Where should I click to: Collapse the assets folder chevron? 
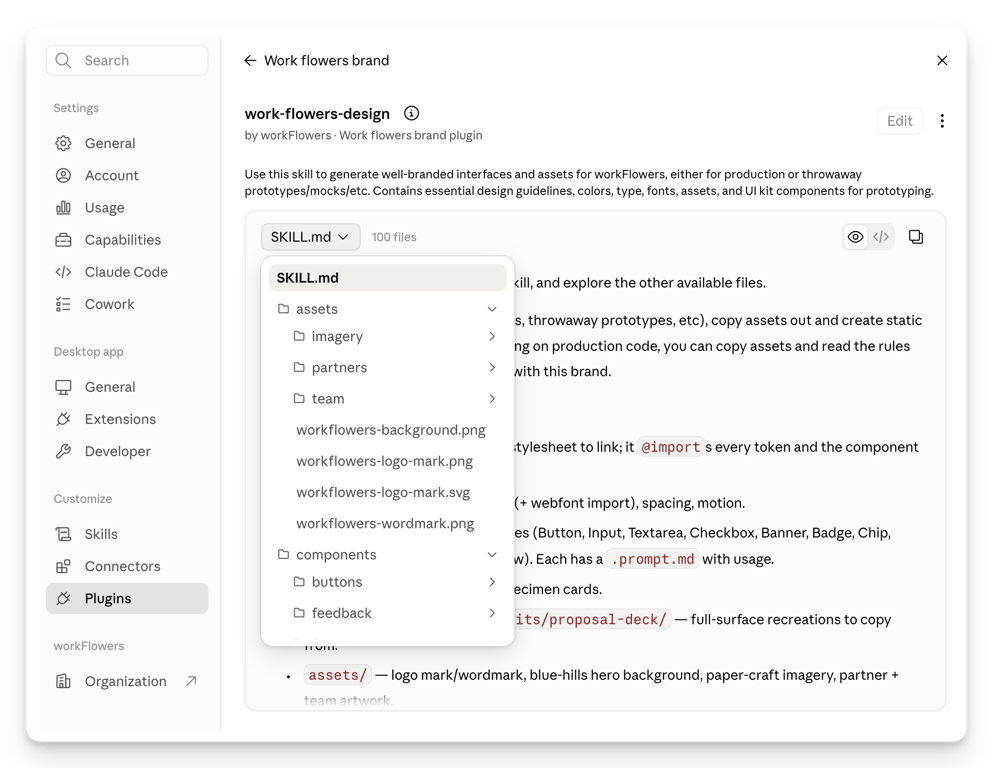(492, 309)
